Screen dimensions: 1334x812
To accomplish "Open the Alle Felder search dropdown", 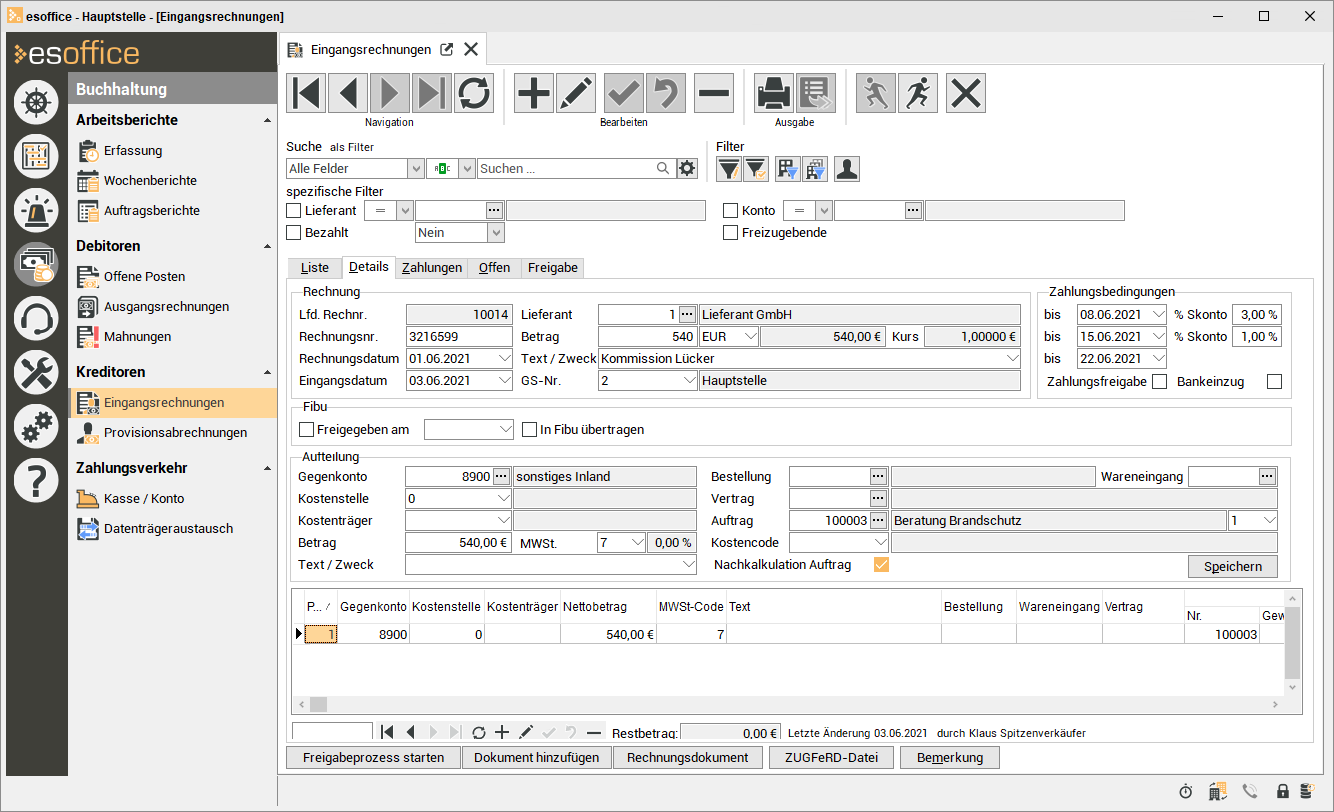I will 415,169.
